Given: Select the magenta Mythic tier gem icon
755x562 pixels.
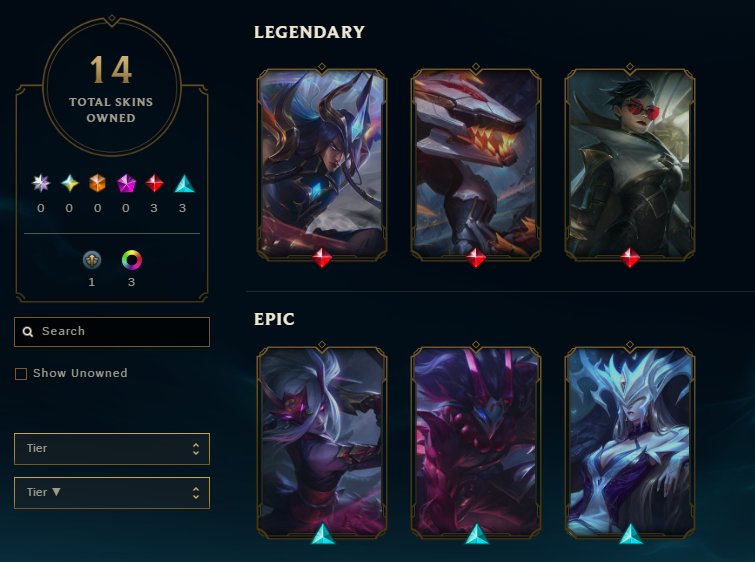Looking at the screenshot, I should point(126,183).
